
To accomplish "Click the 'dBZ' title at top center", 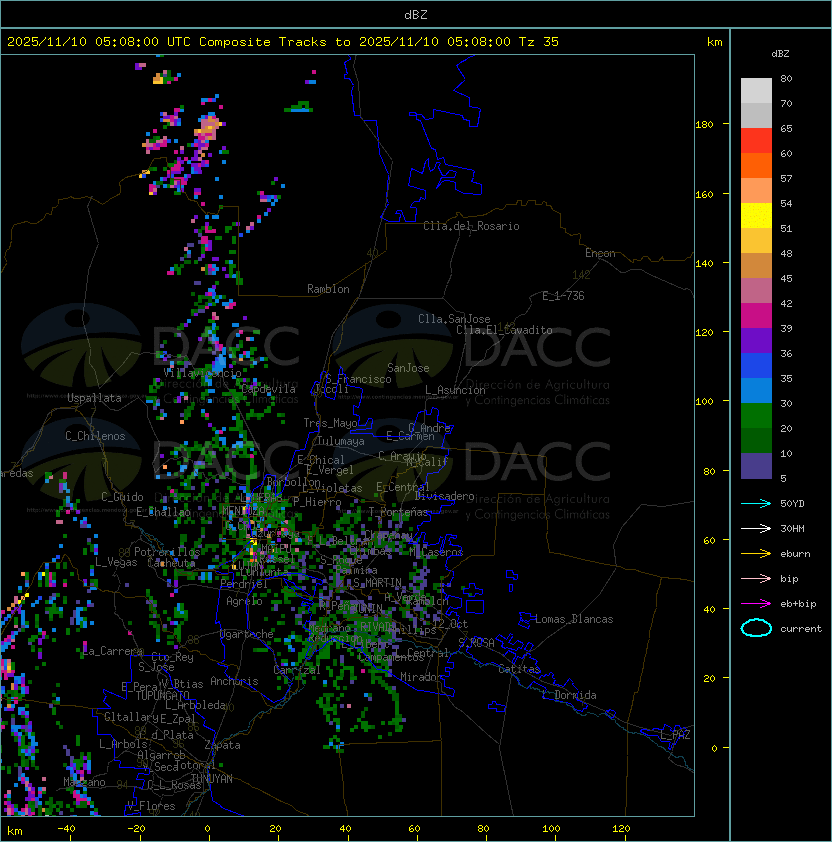I will coord(416,15).
